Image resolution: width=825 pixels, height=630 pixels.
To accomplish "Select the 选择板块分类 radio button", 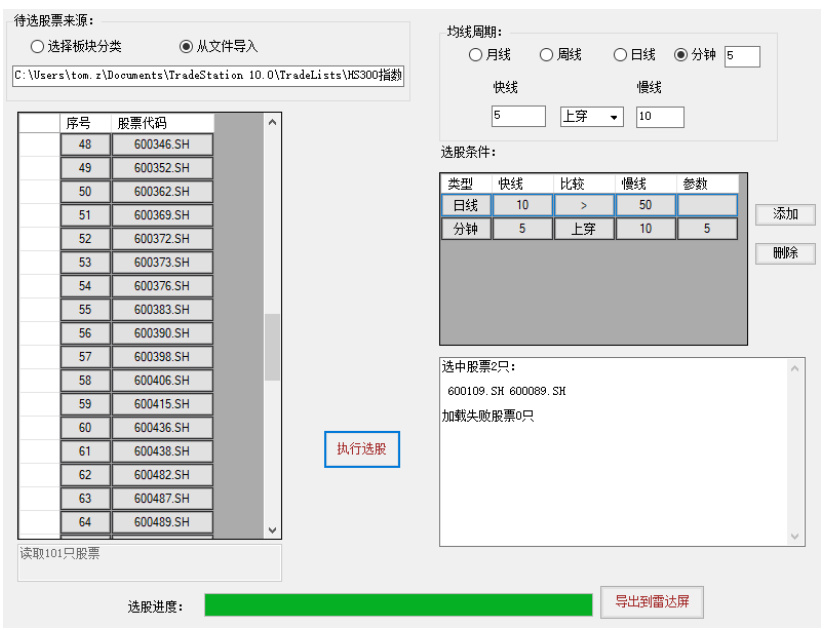I will 38,46.
